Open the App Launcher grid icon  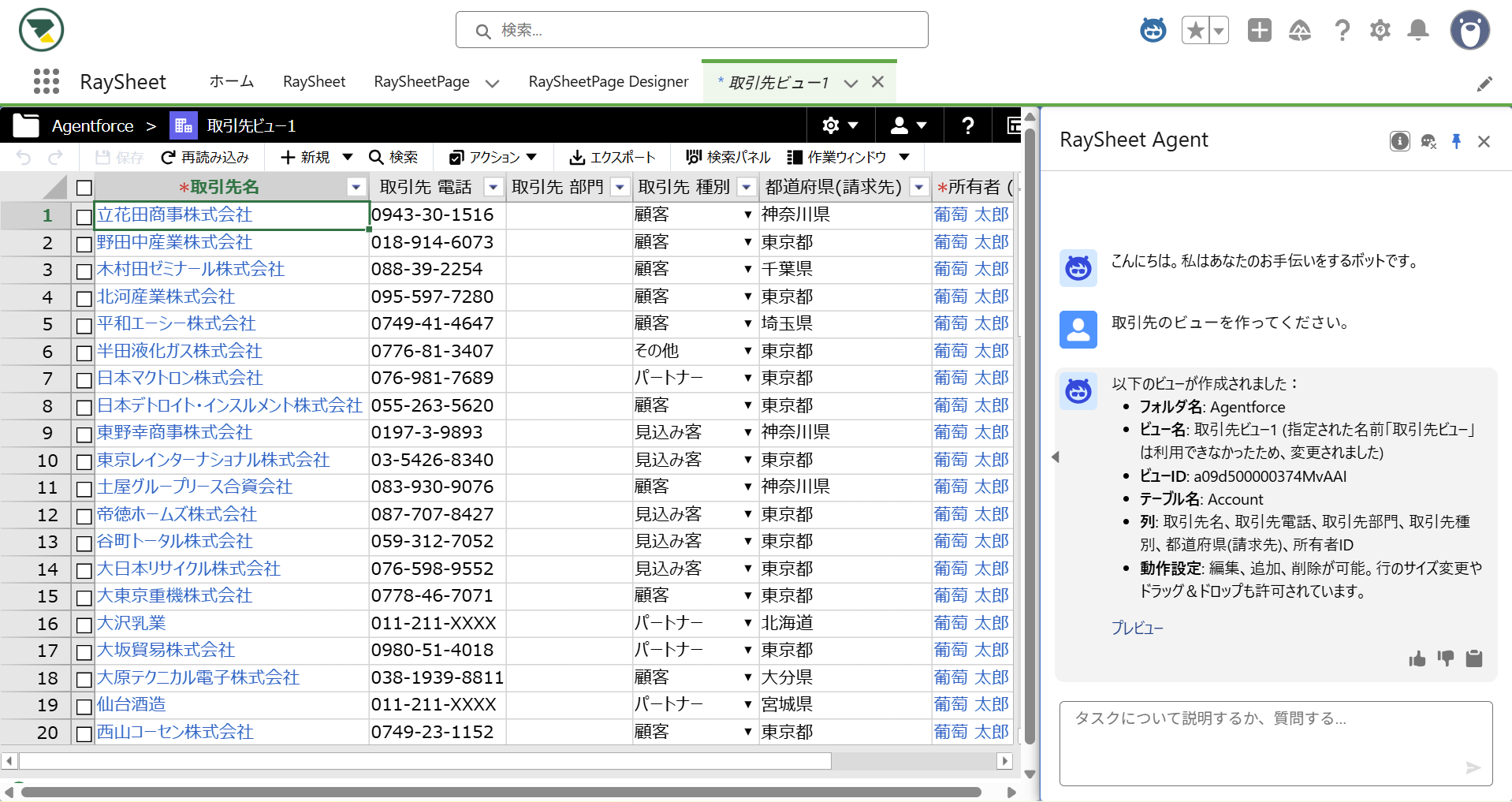47,81
